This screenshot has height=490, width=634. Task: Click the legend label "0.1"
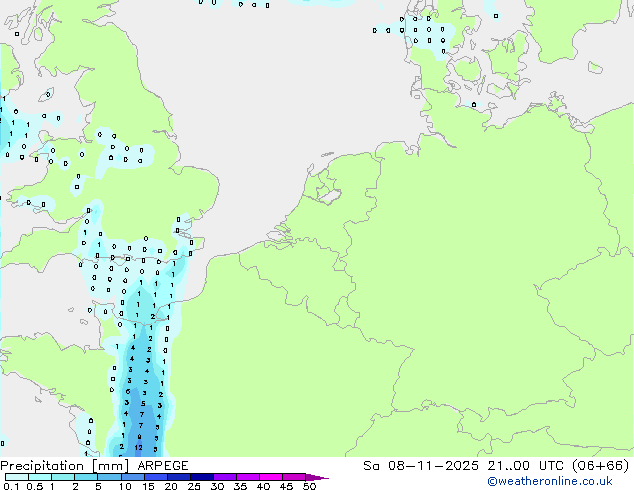11,486
